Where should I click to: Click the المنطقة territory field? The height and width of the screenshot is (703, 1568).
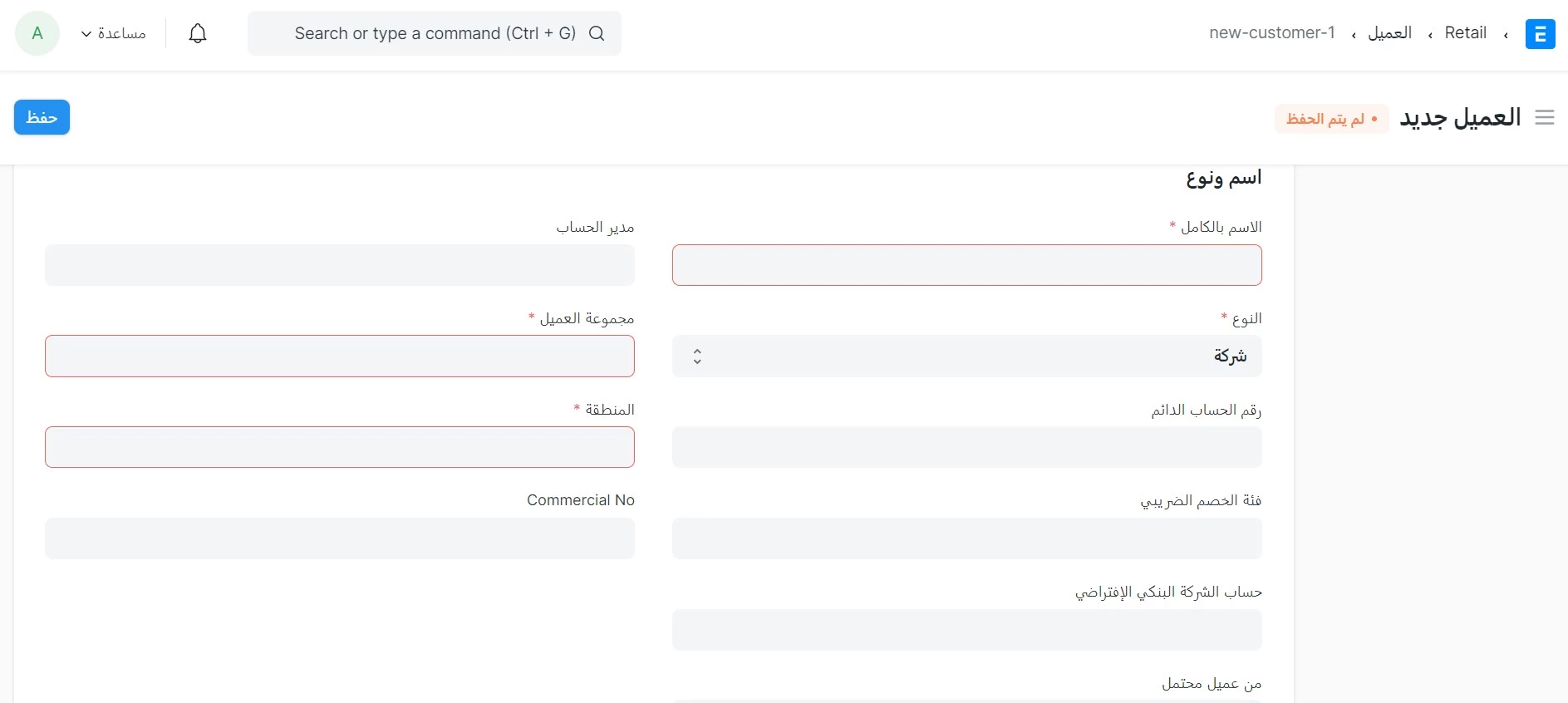tap(340, 447)
